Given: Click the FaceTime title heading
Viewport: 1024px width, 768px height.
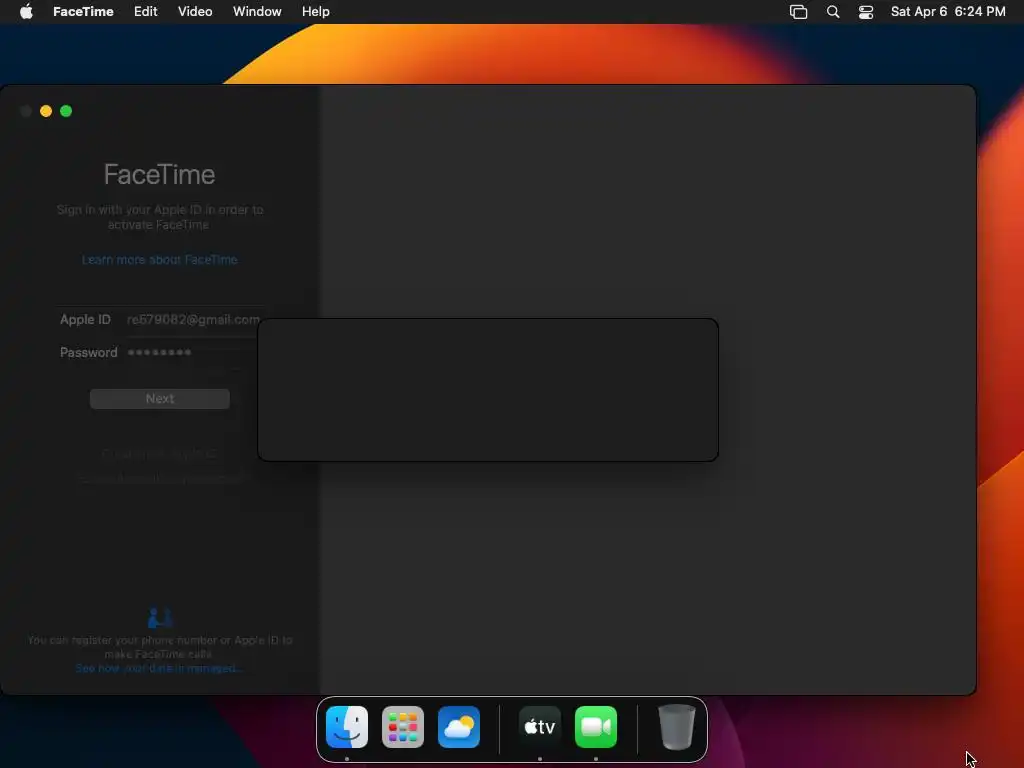Looking at the screenshot, I should 159,174.
